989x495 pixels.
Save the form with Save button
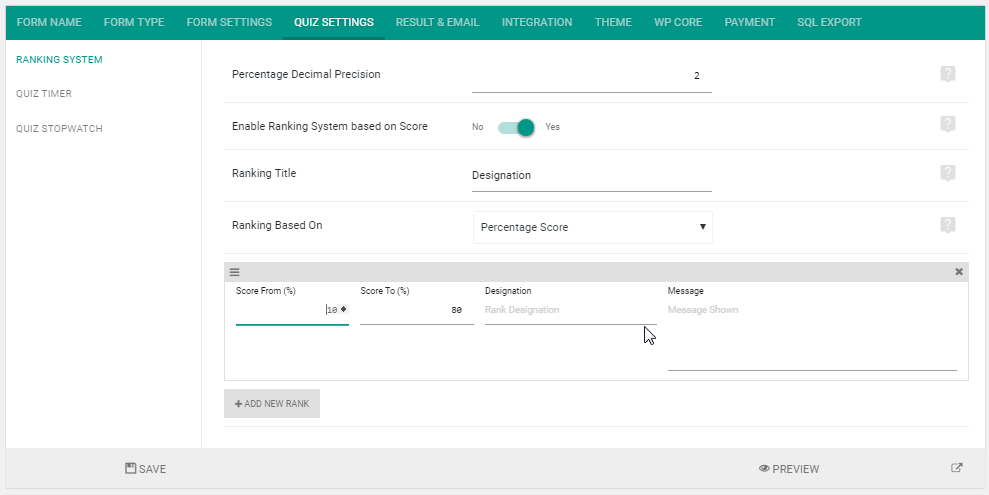pos(146,469)
